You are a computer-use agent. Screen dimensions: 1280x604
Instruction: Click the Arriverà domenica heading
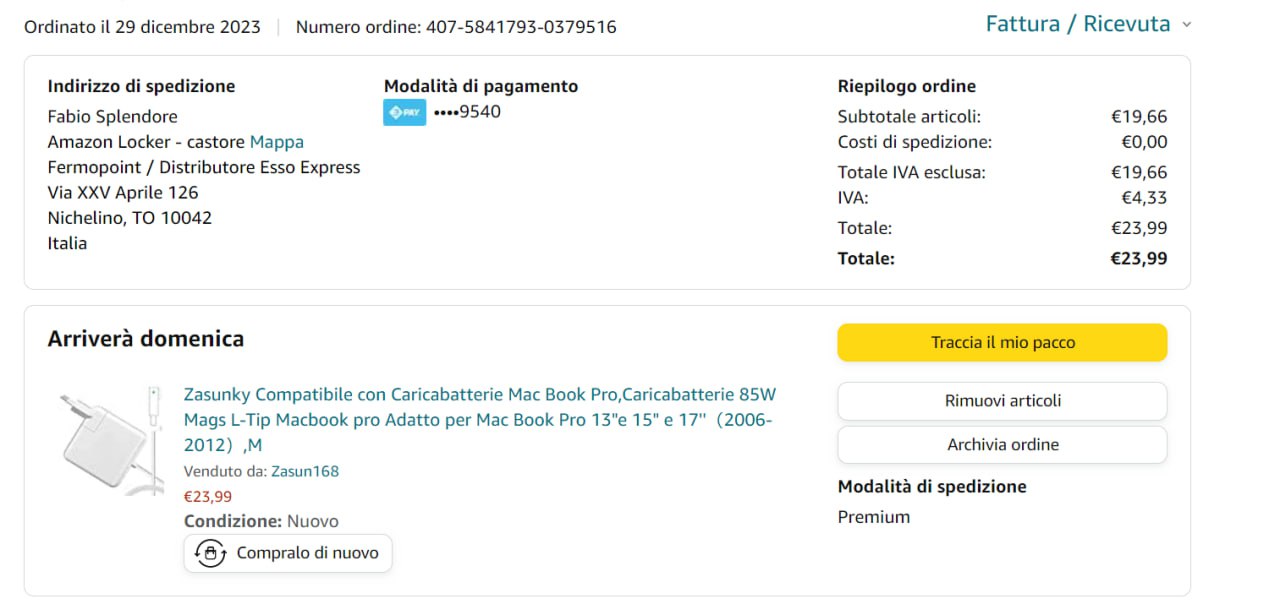click(x=146, y=339)
